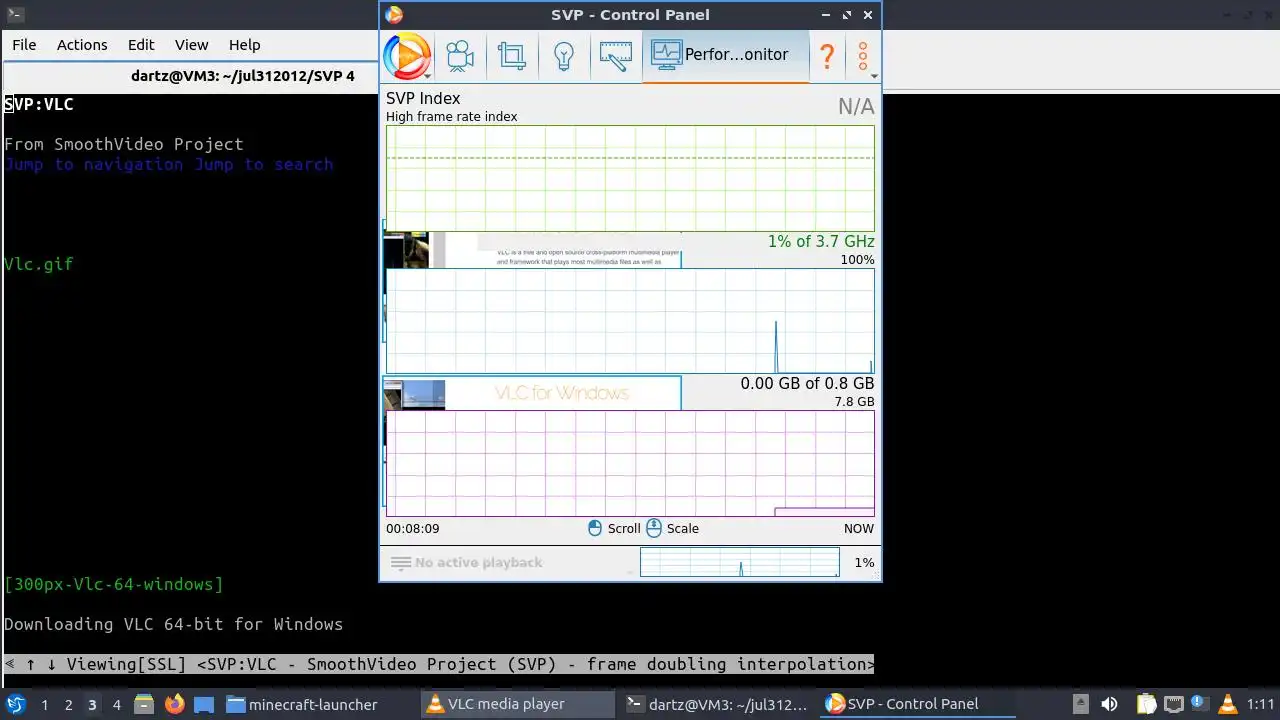Viewport: 1280px width, 720px height.
Task: Follow Jump to navigation link in terminal
Action: point(94,164)
